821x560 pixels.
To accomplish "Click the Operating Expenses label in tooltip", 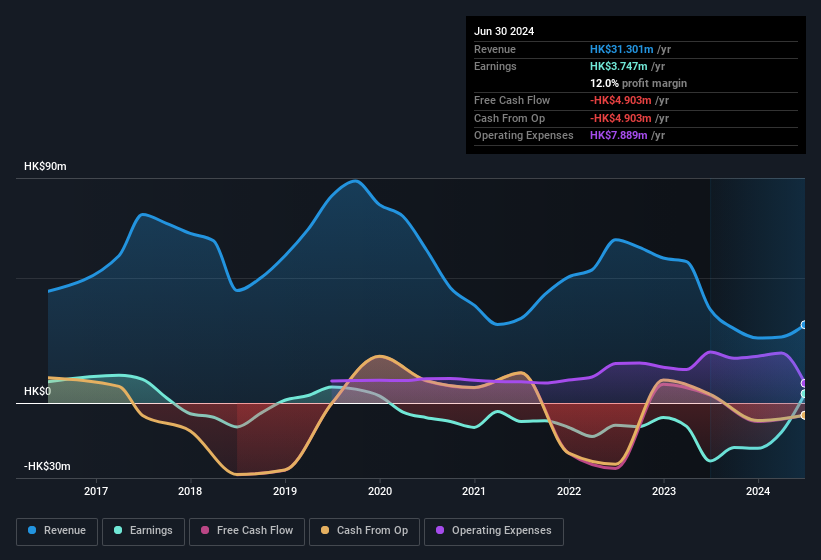I will coord(524,136).
